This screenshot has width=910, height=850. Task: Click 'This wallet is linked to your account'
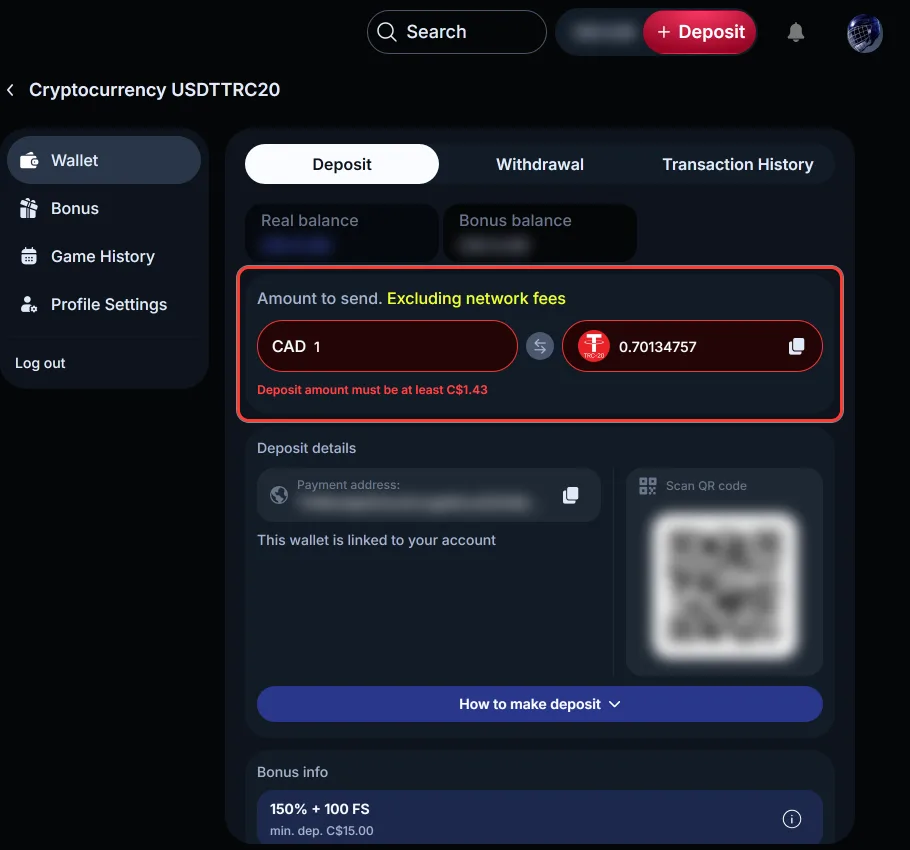tap(376, 540)
